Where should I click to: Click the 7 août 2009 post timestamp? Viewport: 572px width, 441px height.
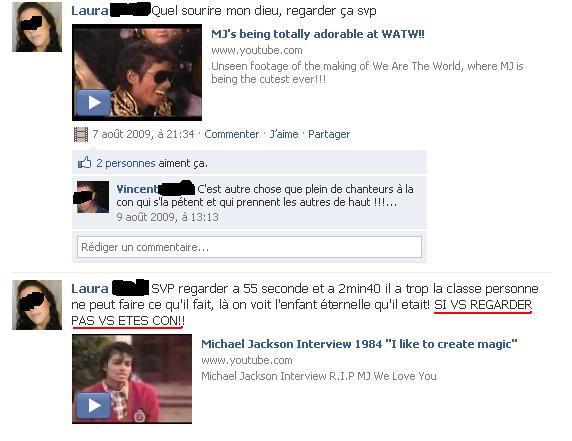tap(143, 134)
